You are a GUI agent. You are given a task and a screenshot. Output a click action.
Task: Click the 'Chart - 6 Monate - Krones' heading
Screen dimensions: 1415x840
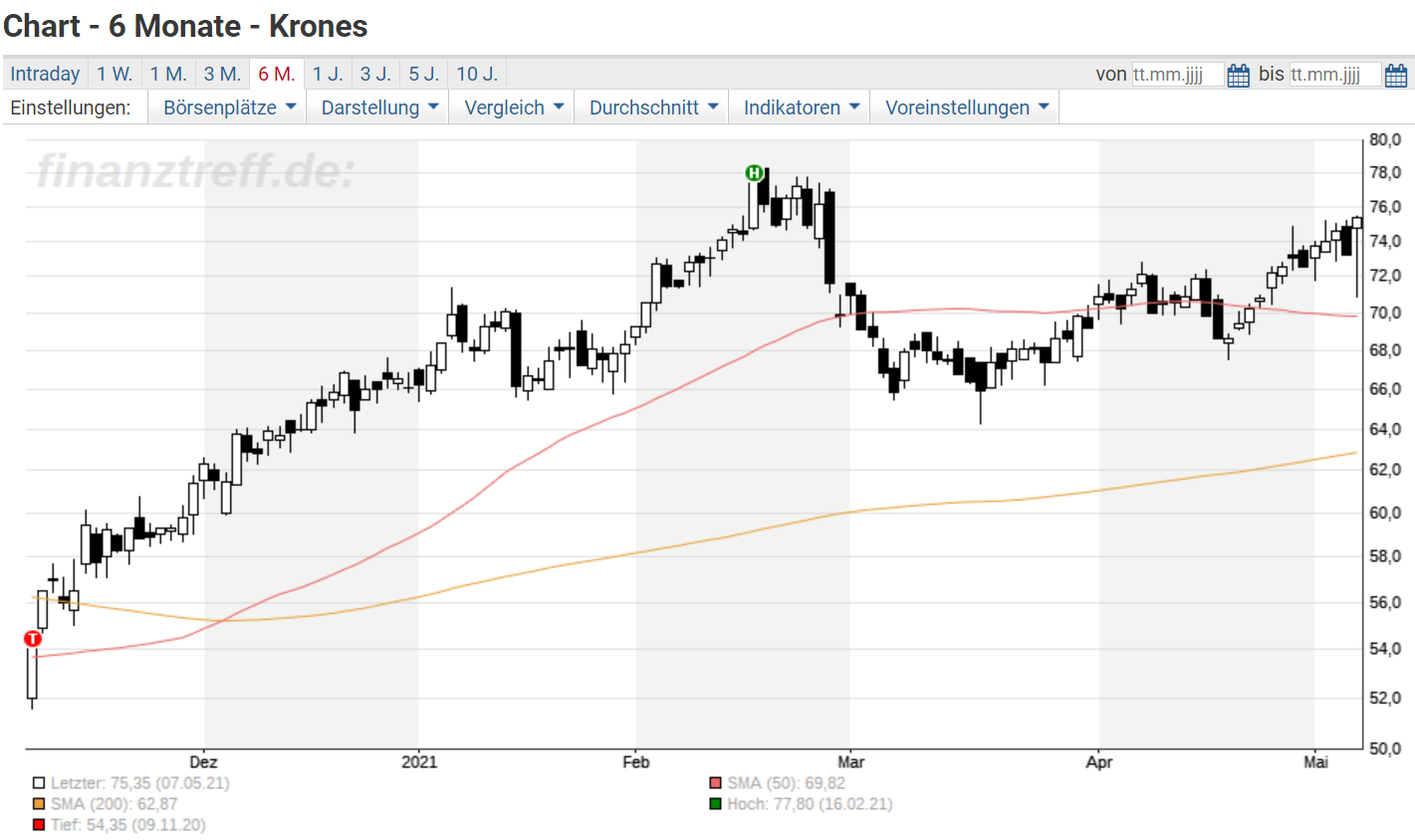pos(185,26)
